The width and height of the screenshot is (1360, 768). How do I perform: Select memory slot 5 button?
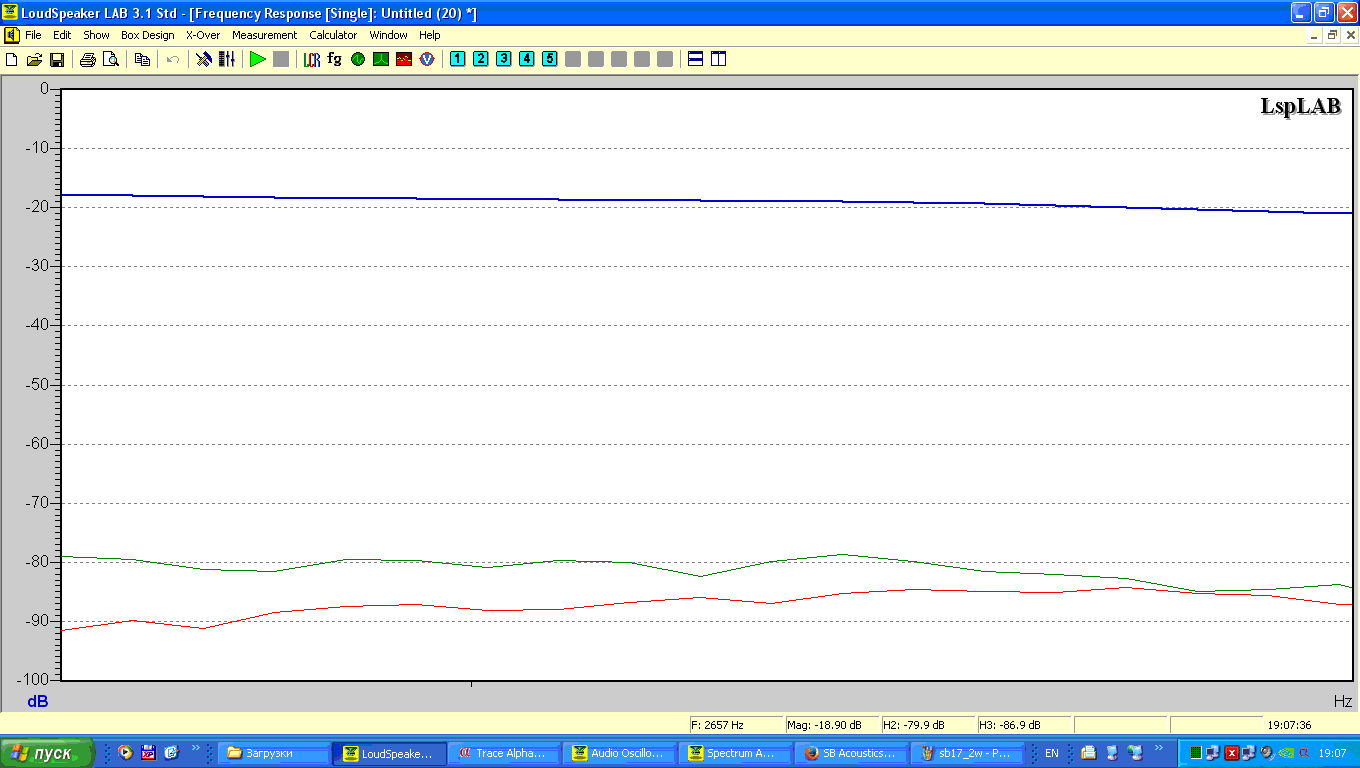[x=550, y=59]
